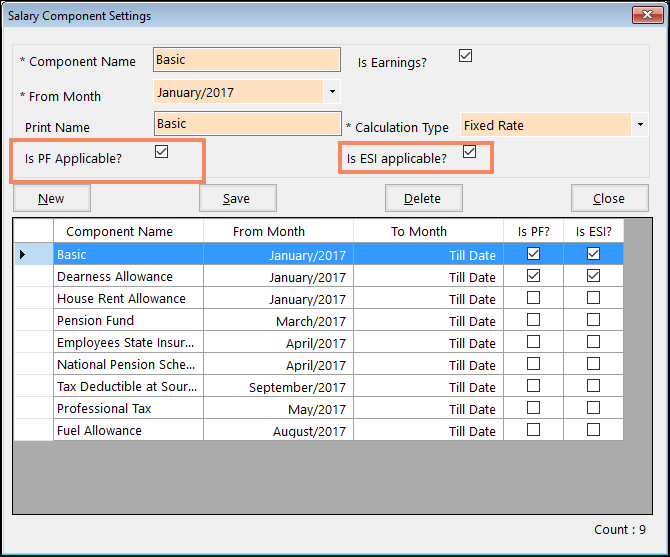Image resolution: width=670 pixels, height=557 pixels.
Task: Click the Close button
Action: click(610, 198)
